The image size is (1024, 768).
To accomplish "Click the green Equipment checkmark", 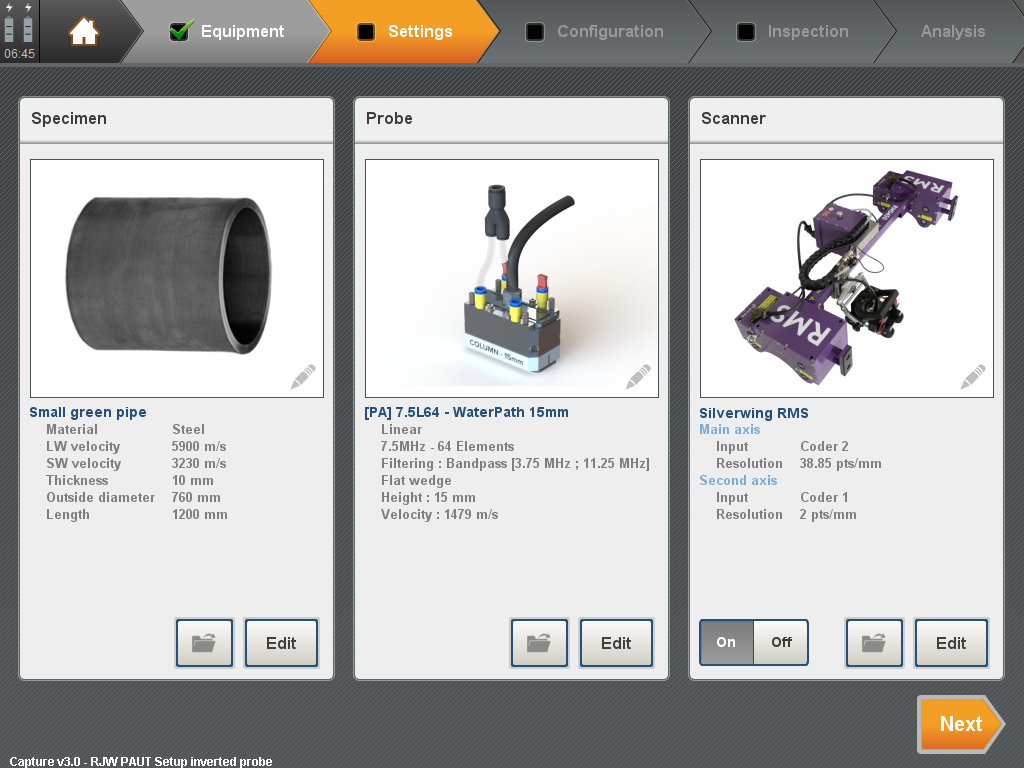I will point(180,31).
